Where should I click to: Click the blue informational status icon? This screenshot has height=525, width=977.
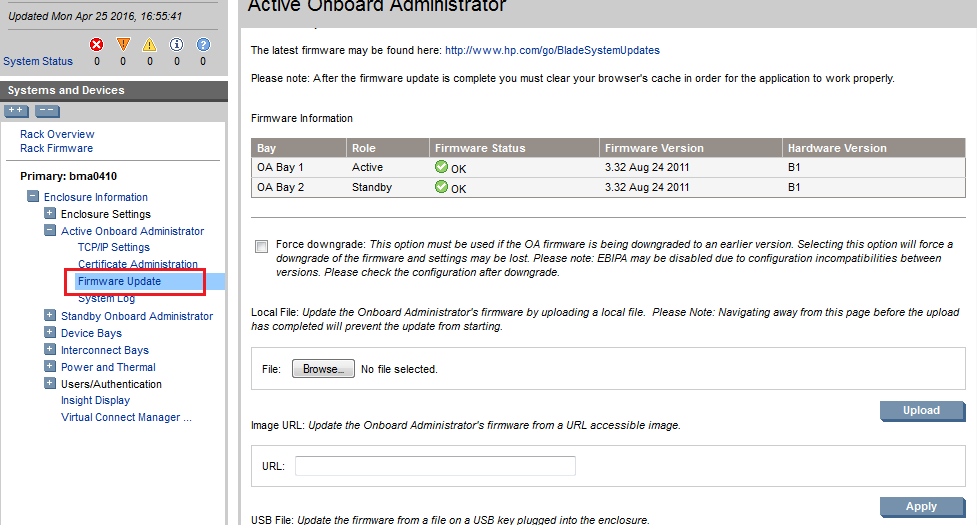point(177,44)
